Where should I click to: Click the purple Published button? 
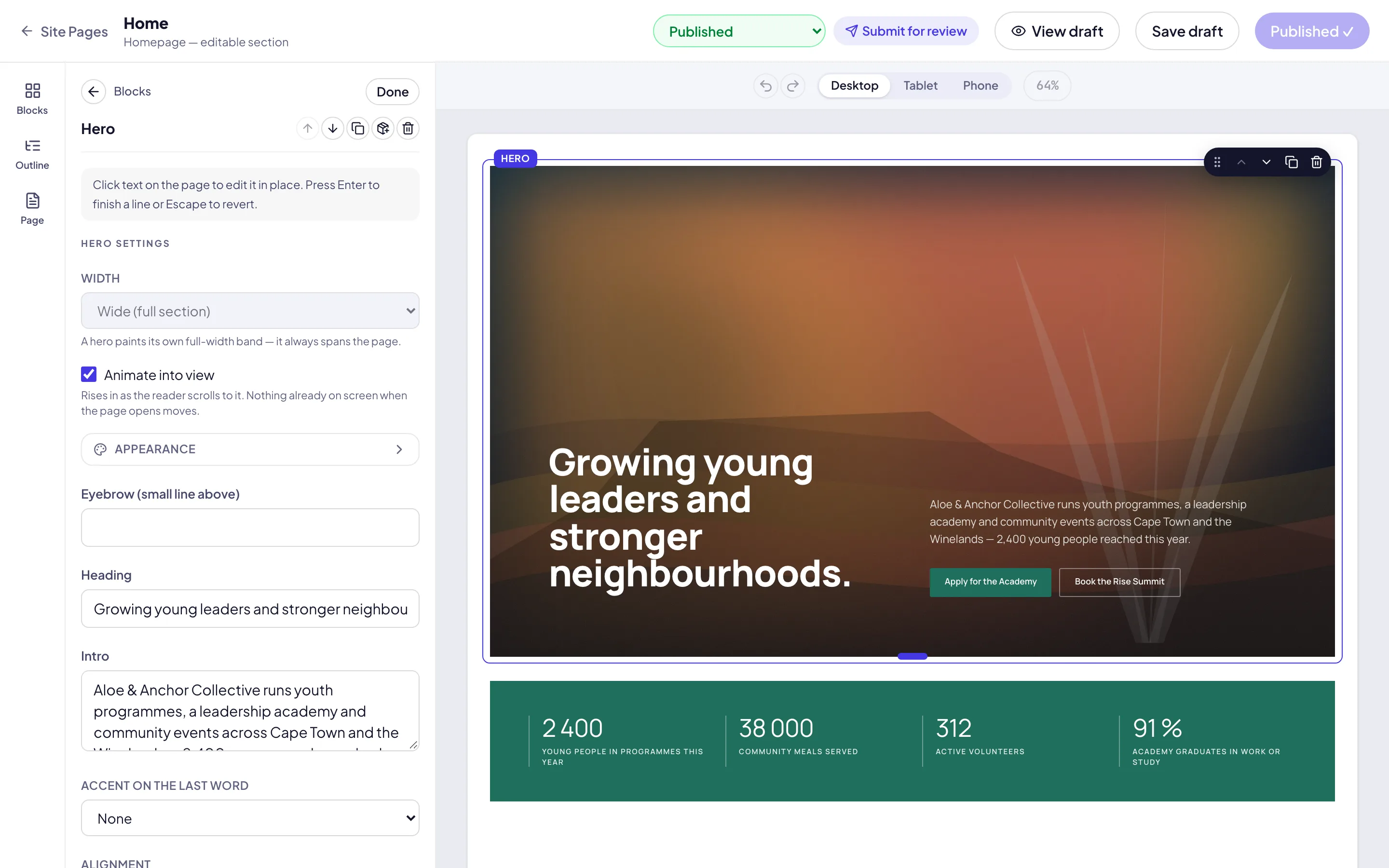[x=1312, y=31]
